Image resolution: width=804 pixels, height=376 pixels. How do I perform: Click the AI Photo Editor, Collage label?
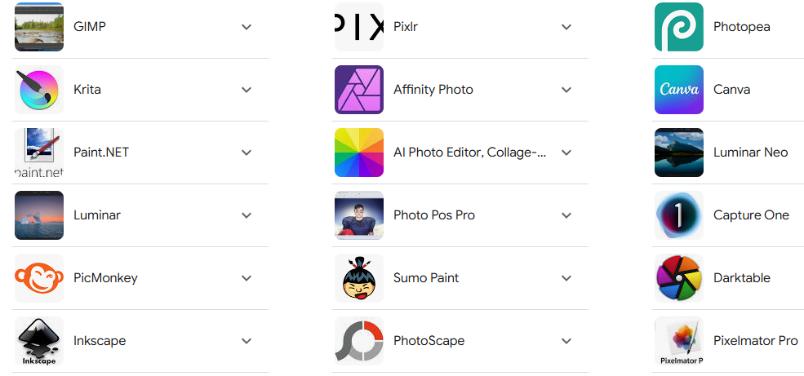(470, 152)
